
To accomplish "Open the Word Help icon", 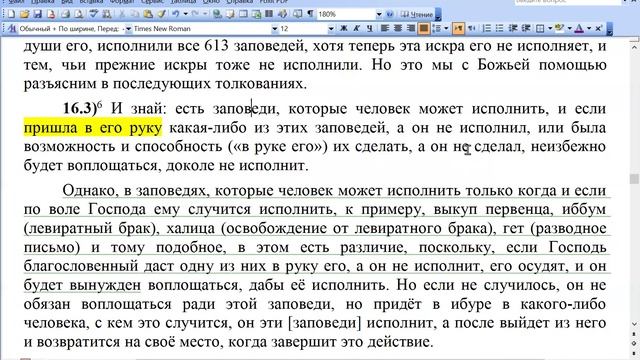I will click(x=389, y=14).
